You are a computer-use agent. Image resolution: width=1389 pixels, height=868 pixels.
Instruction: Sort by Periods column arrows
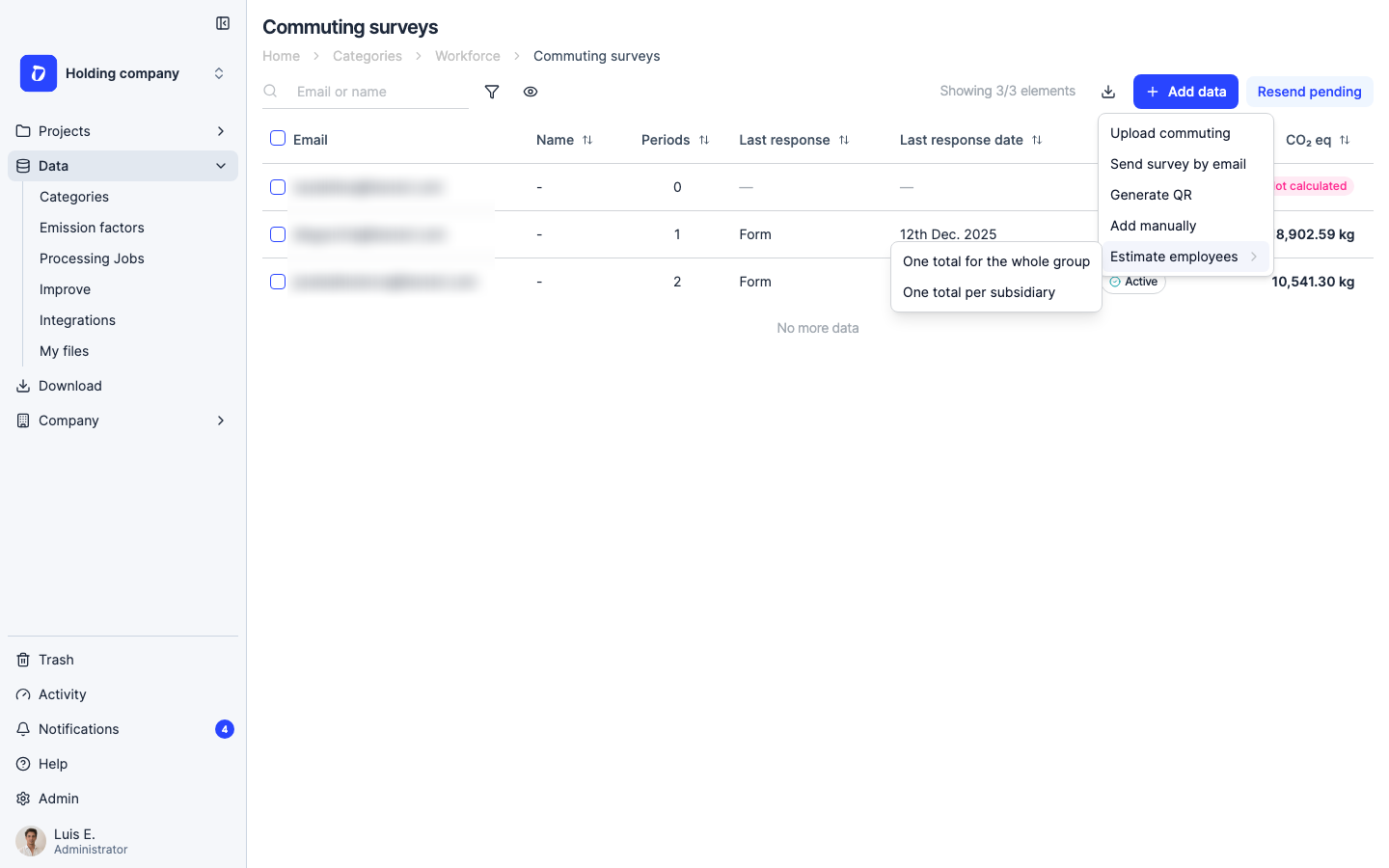click(x=704, y=140)
